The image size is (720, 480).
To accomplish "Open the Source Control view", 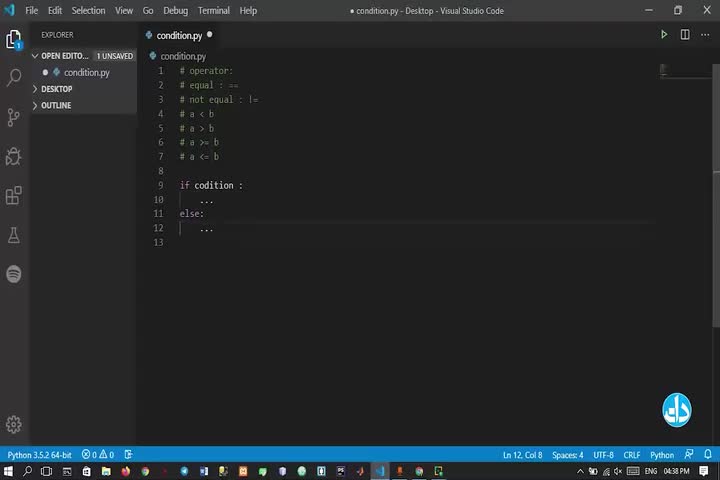I will pyautogui.click(x=14, y=117).
